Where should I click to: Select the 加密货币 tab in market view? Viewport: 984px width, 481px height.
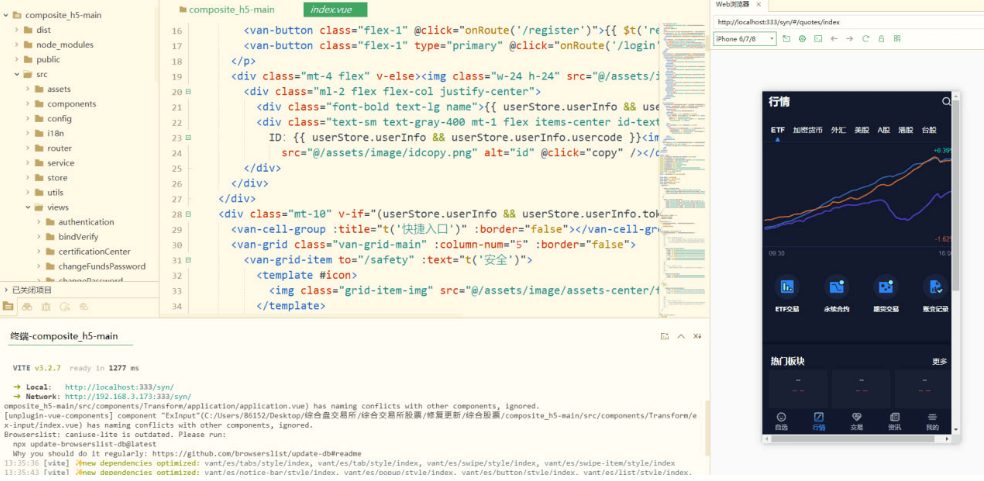(x=806, y=130)
